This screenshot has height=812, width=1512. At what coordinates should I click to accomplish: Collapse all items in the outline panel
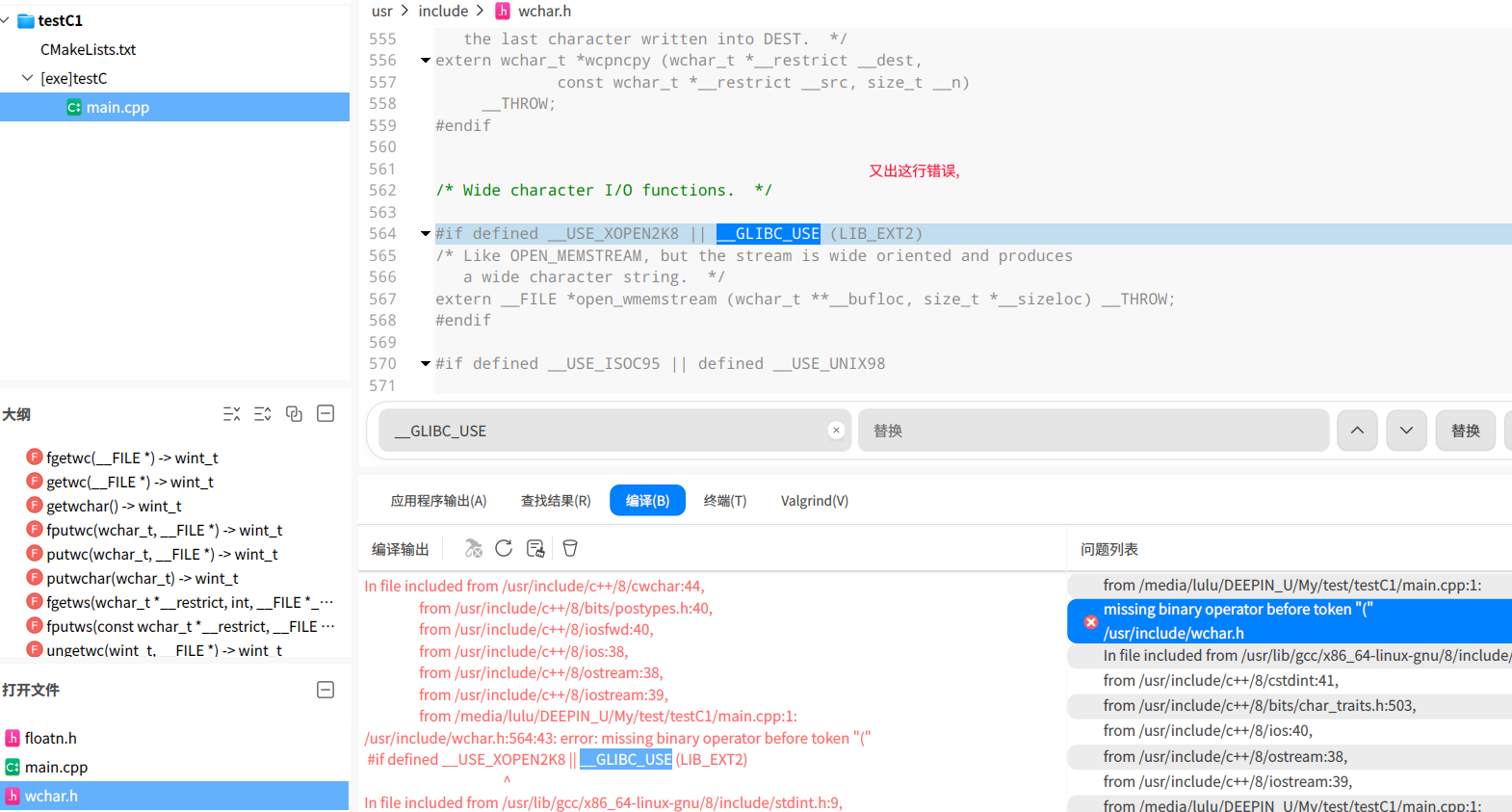(x=232, y=414)
